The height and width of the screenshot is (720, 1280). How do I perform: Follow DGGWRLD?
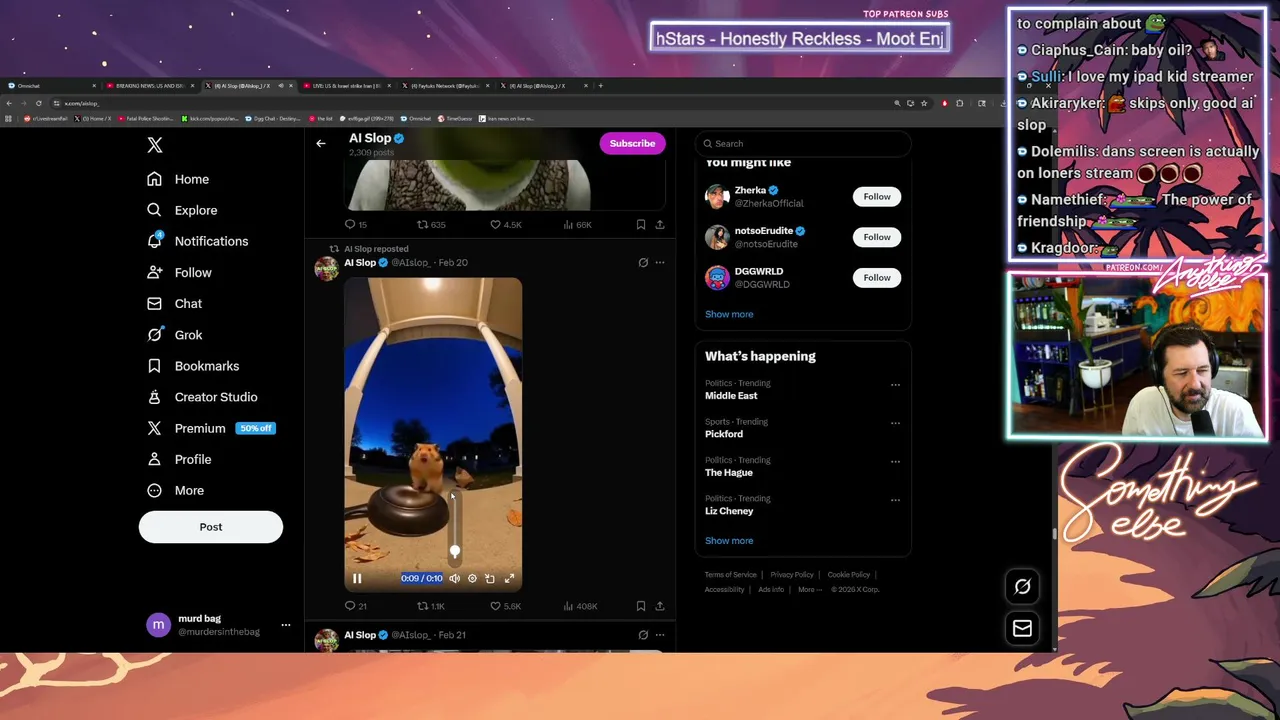[x=877, y=277]
